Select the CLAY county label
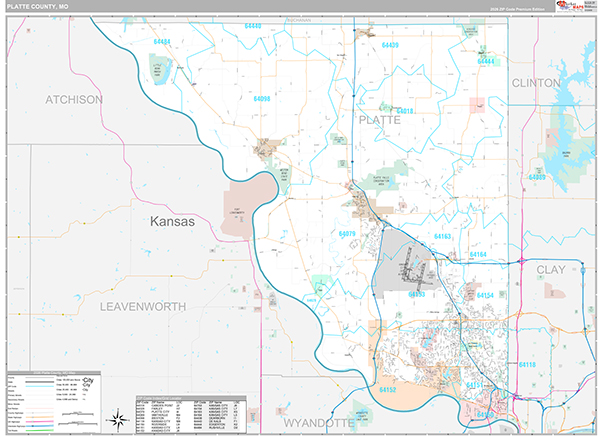 (551, 269)
